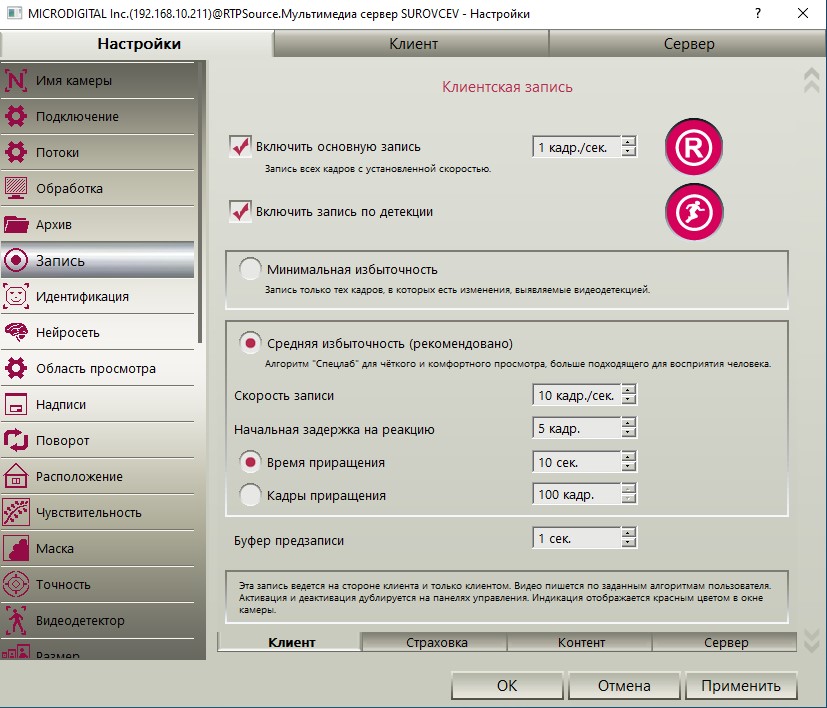This screenshot has height=708, width=827.
Task: Toggle Включить запись по детекции checkbox
Action: (241, 212)
